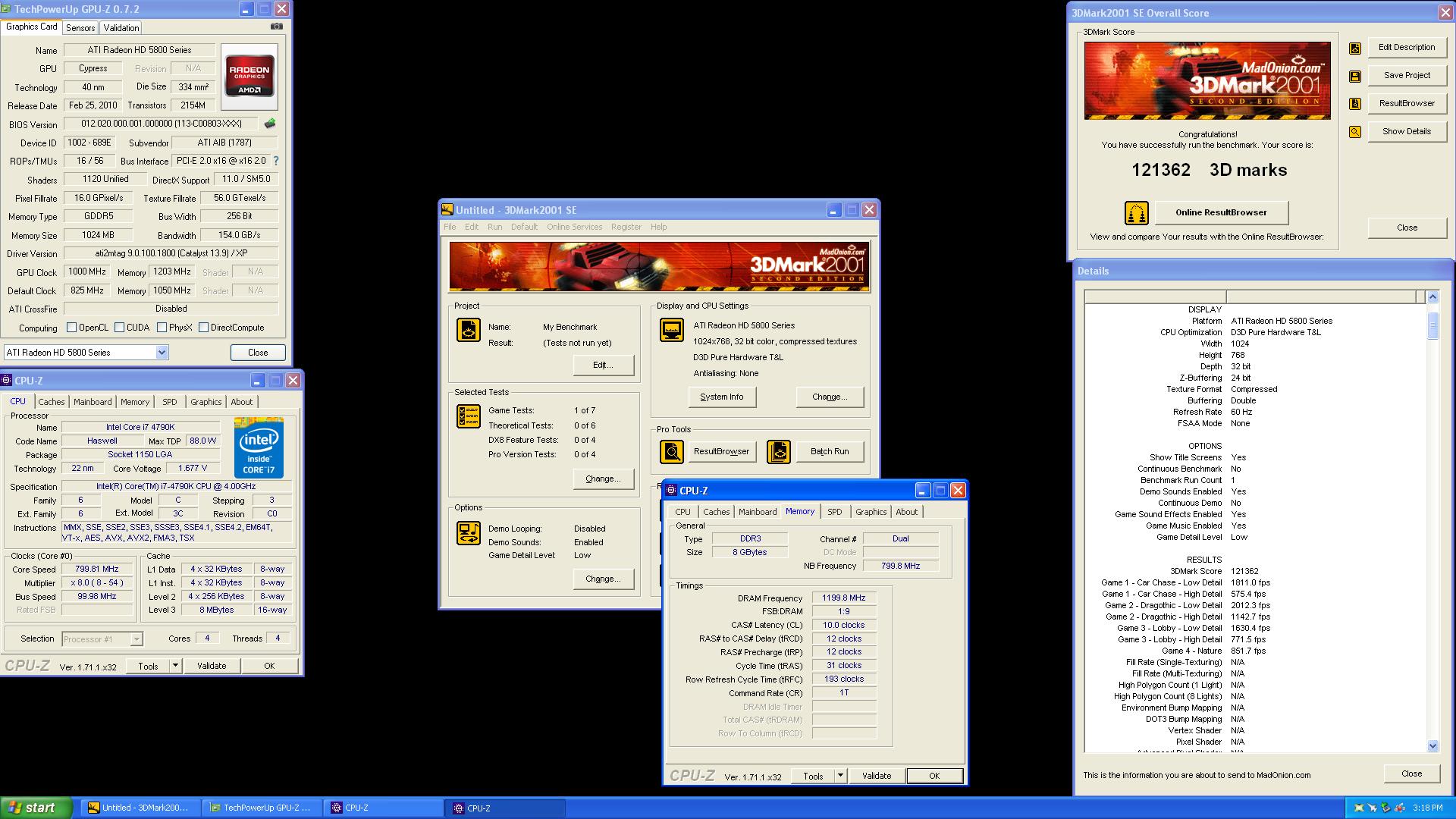Click the Batch Run icon in Pro Tools
The image size is (1456, 819).
[779, 452]
